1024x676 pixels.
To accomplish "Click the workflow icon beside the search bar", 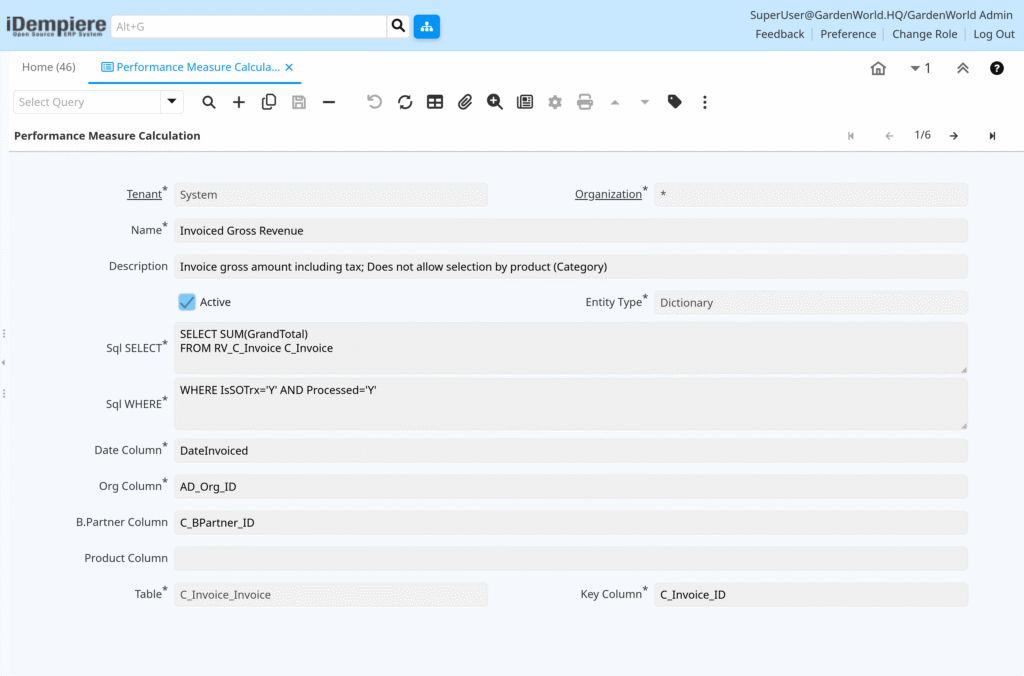I will coord(427,26).
